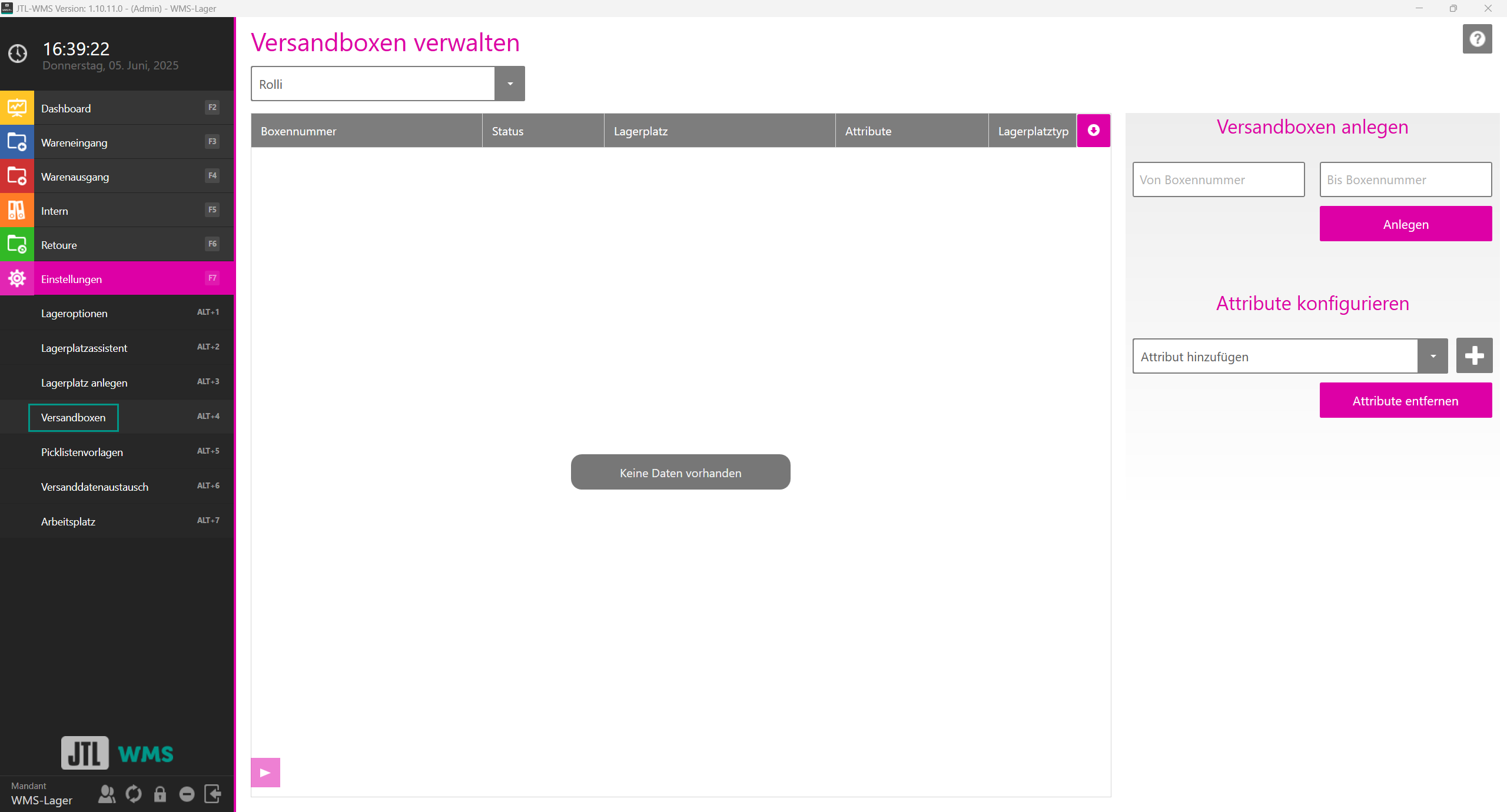The height and width of the screenshot is (812, 1507).
Task: Click the plus icon to add attribute
Action: pyautogui.click(x=1474, y=356)
